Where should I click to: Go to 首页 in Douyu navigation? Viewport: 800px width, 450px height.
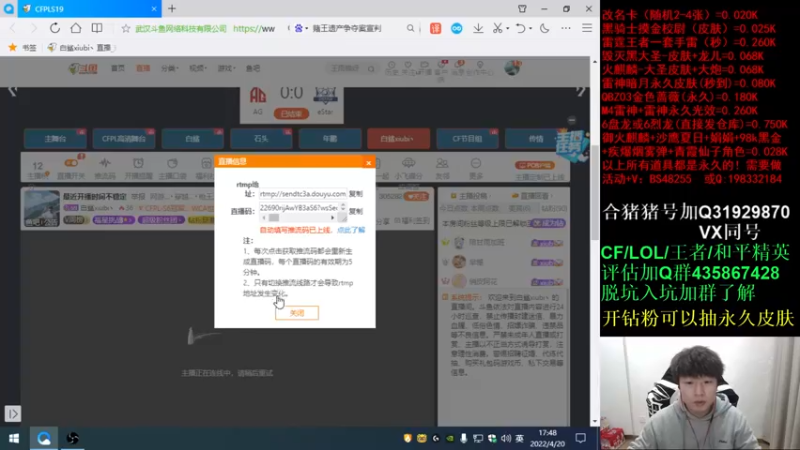click(118, 68)
